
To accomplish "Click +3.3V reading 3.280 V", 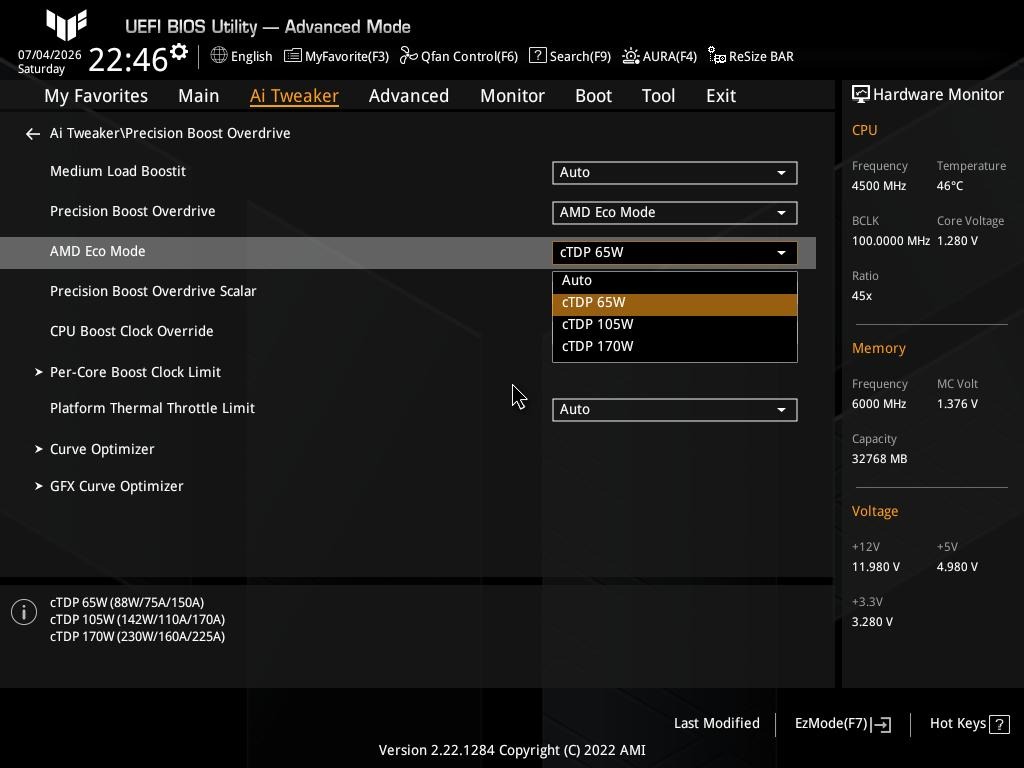I will (872, 622).
